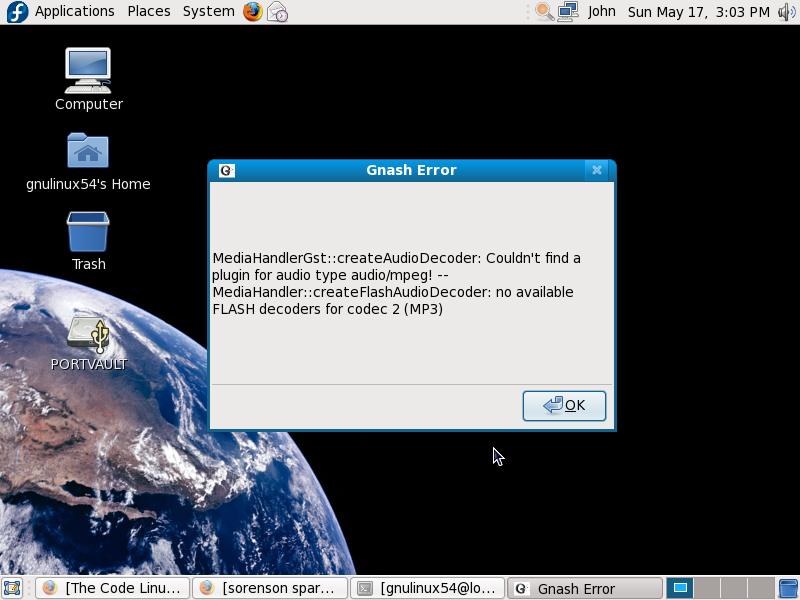Click the Gnash window menu icon in the title bar
This screenshot has height=600, width=800.
(x=227, y=170)
